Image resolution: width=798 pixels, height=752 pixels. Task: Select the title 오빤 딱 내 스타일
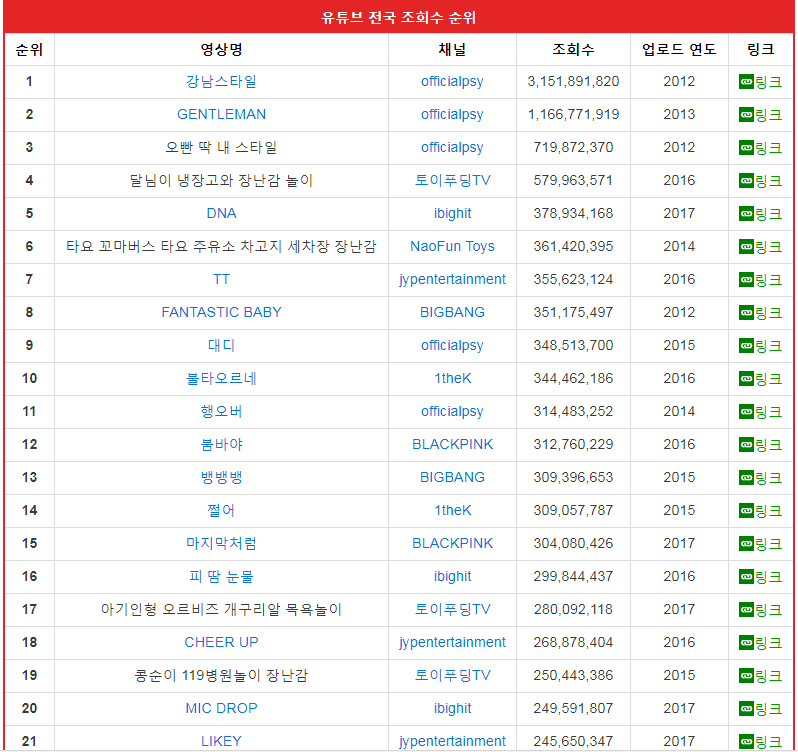point(221,148)
